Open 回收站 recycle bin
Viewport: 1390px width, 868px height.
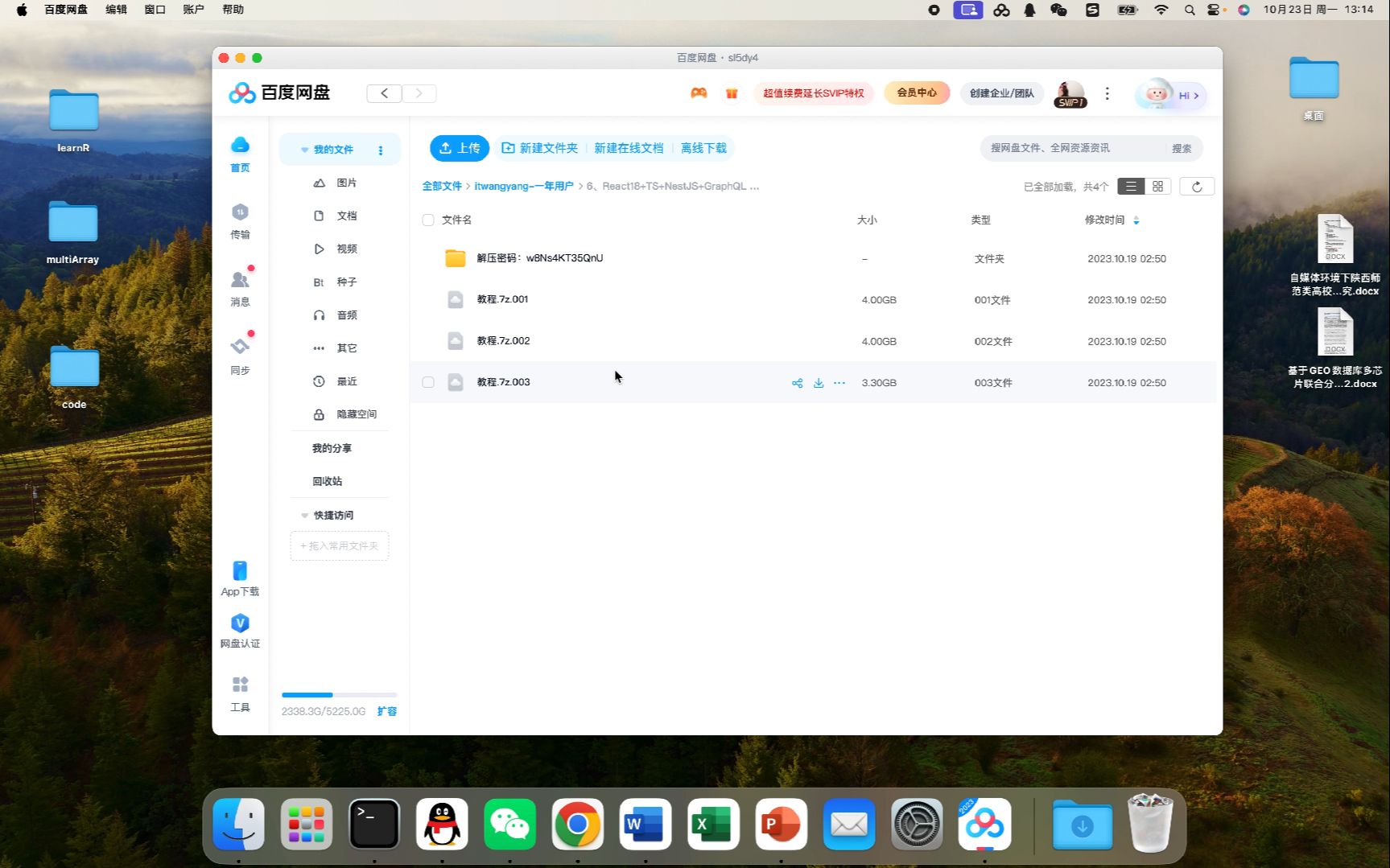click(328, 482)
